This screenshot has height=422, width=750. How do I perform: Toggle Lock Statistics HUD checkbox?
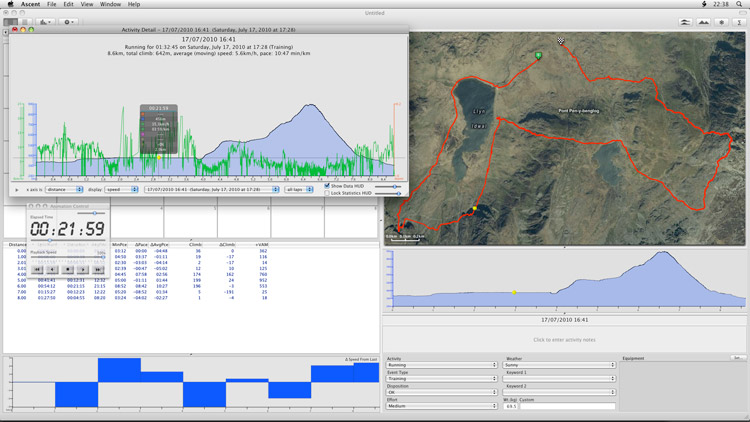coord(327,193)
